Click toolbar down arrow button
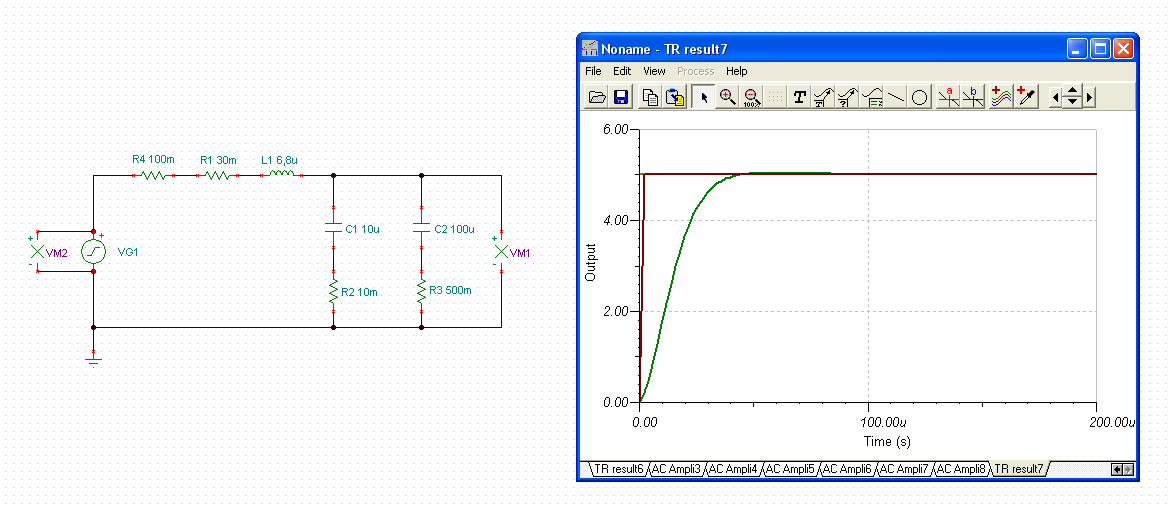The width and height of the screenshot is (1170, 506). pyautogui.click(x=1072, y=102)
